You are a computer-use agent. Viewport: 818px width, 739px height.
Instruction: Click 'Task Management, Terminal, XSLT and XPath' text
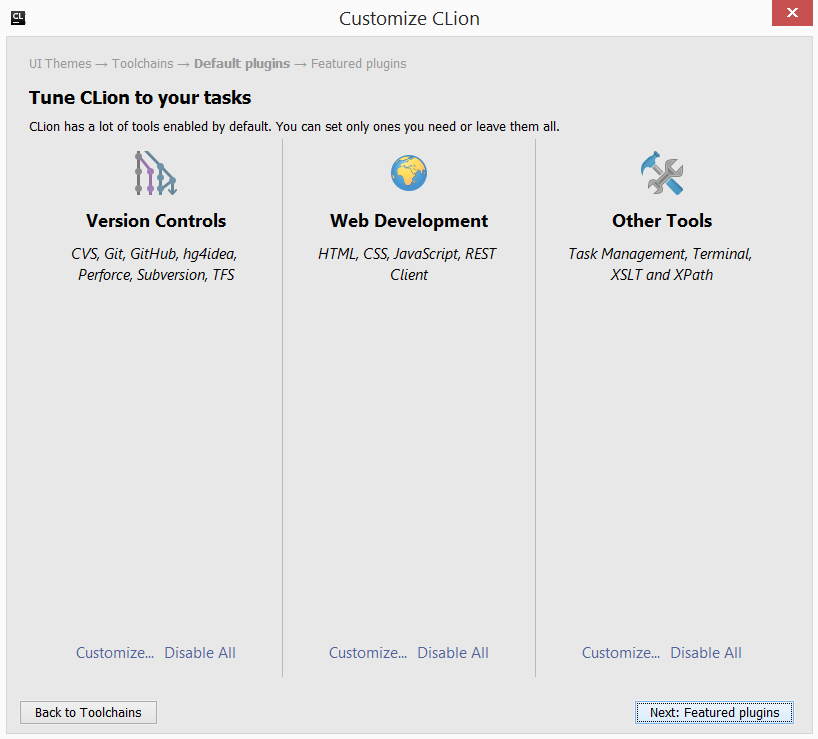(660, 264)
